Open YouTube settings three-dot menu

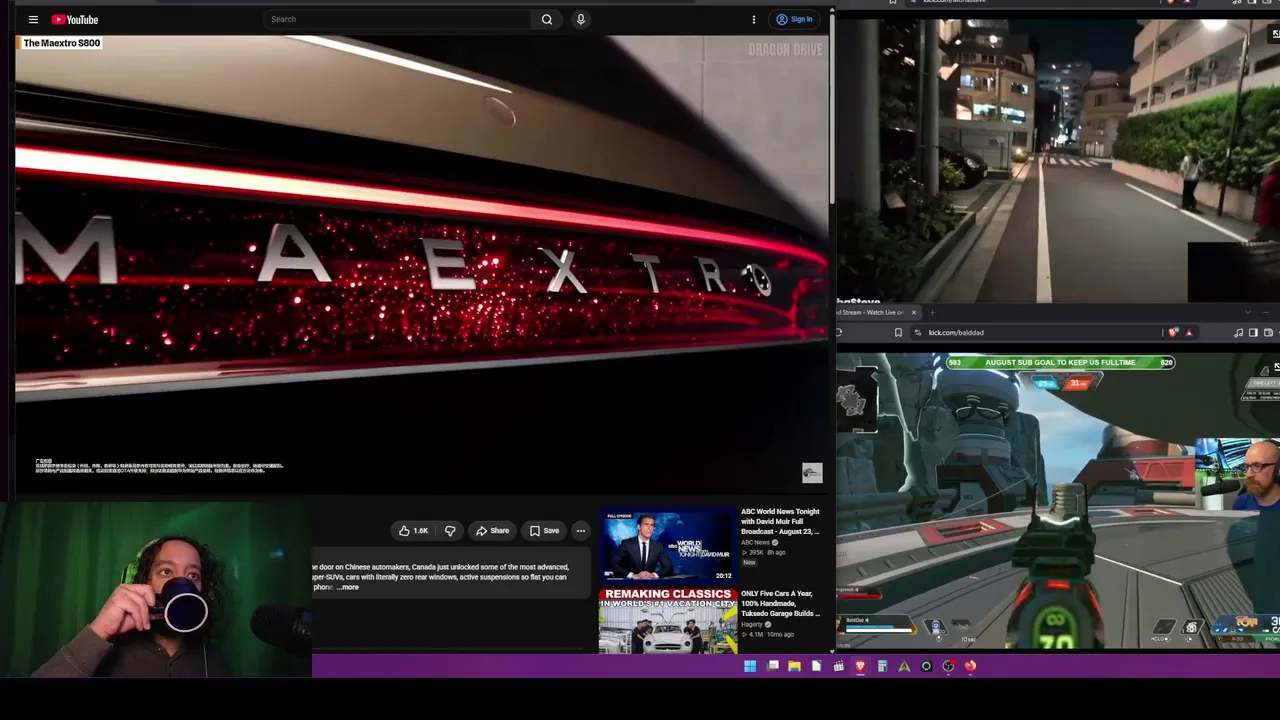754,19
